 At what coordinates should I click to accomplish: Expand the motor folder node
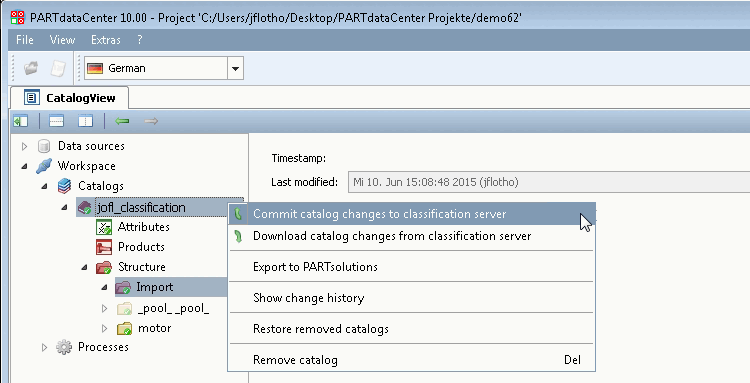(105, 328)
